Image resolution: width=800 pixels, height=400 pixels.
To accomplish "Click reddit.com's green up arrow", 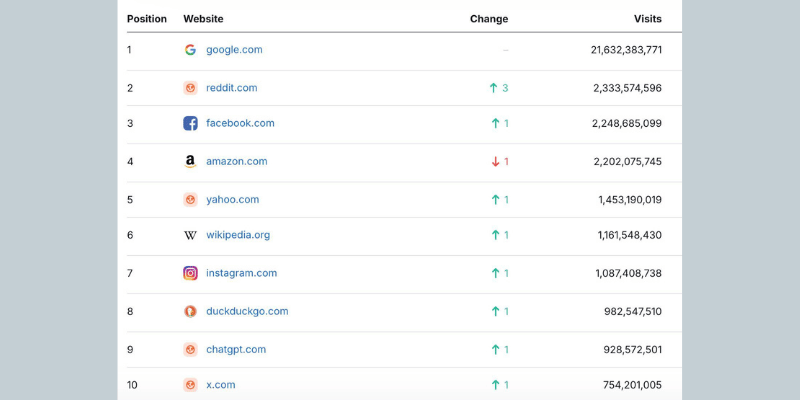I will point(493,88).
